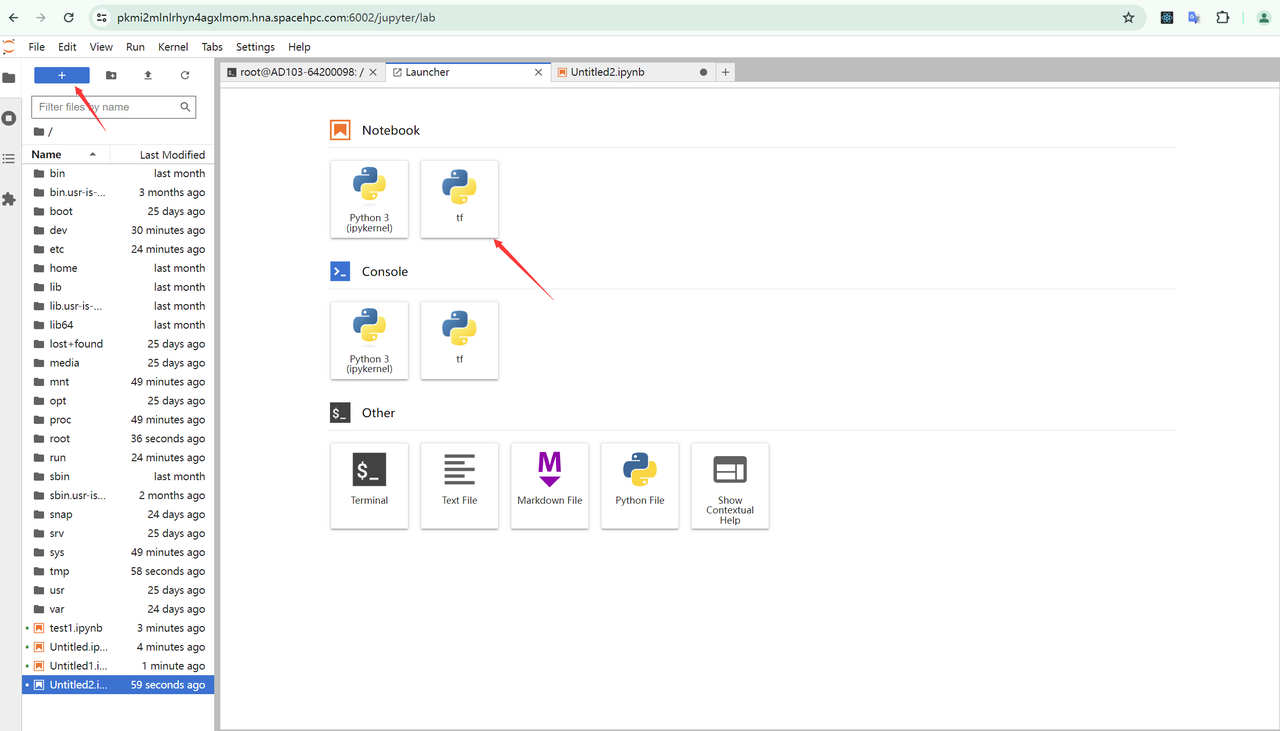Create a new folder in file browser
This screenshot has height=731, width=1280.
click(x=111, y=75)
